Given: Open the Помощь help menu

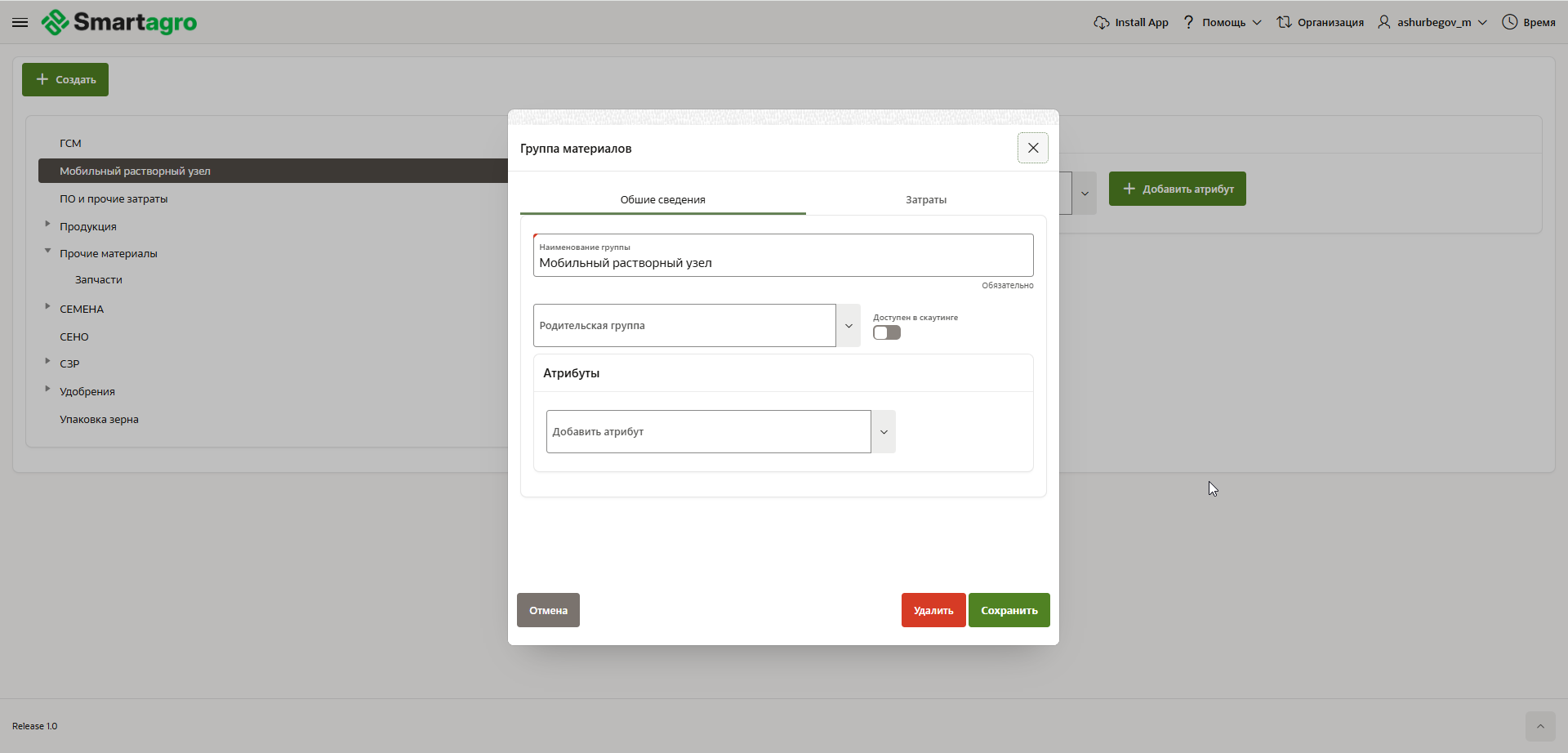Looking at the screenshot, I should click(x=1223, y=22).
